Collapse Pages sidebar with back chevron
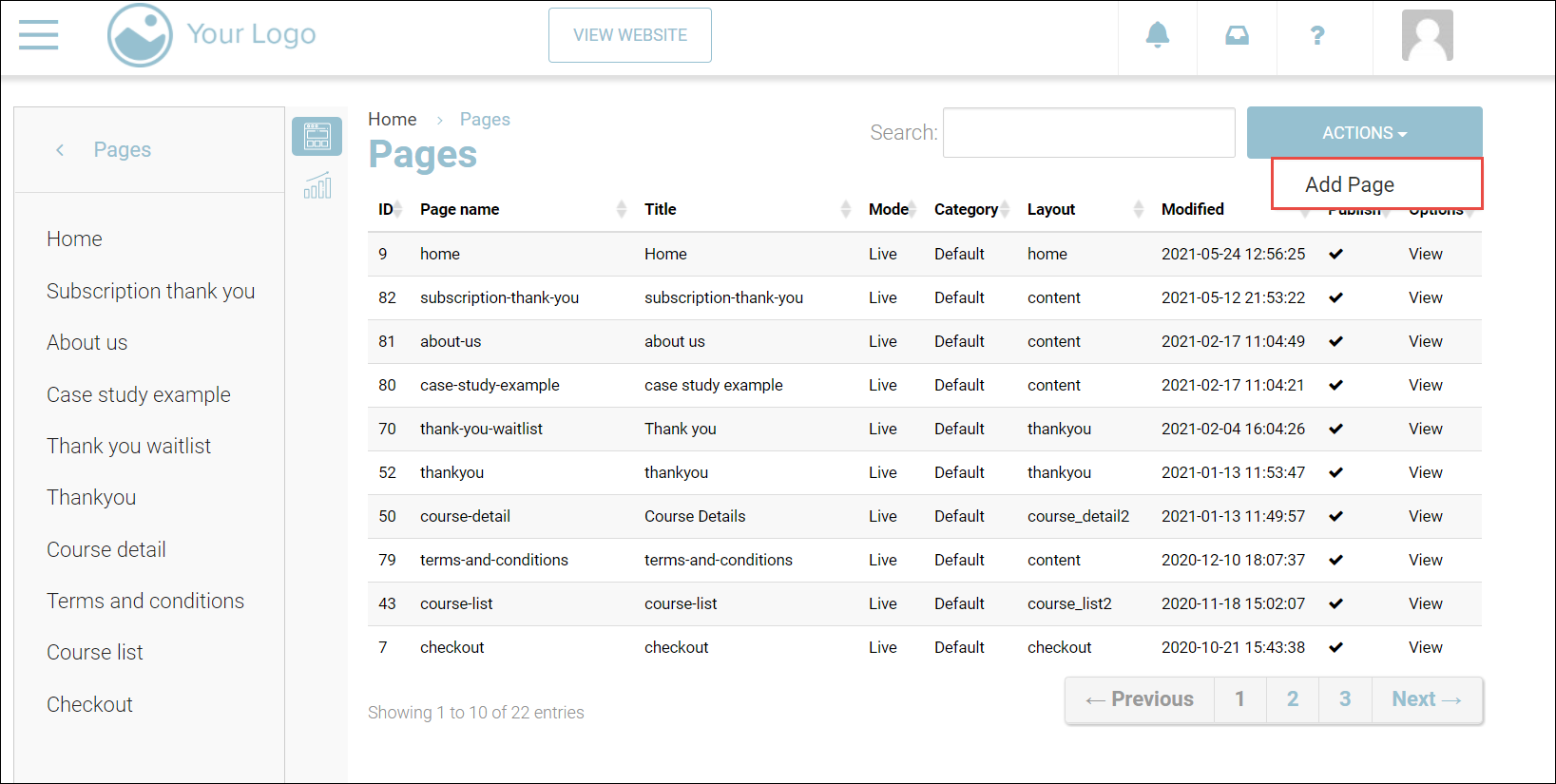The height and width of the screenshot is (784, 1556). [x=60, y=150]
